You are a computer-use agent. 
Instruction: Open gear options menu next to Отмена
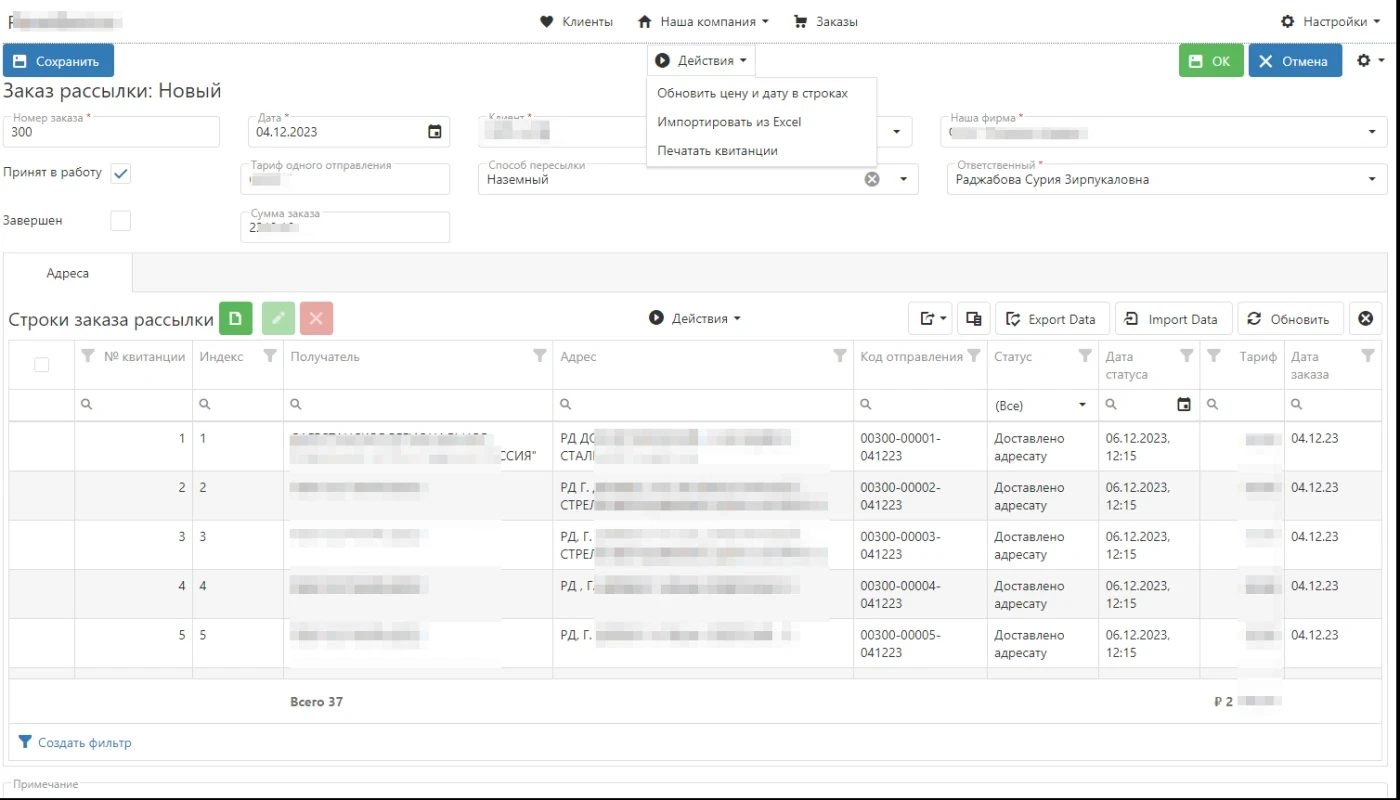click(x=1370, y=61)
